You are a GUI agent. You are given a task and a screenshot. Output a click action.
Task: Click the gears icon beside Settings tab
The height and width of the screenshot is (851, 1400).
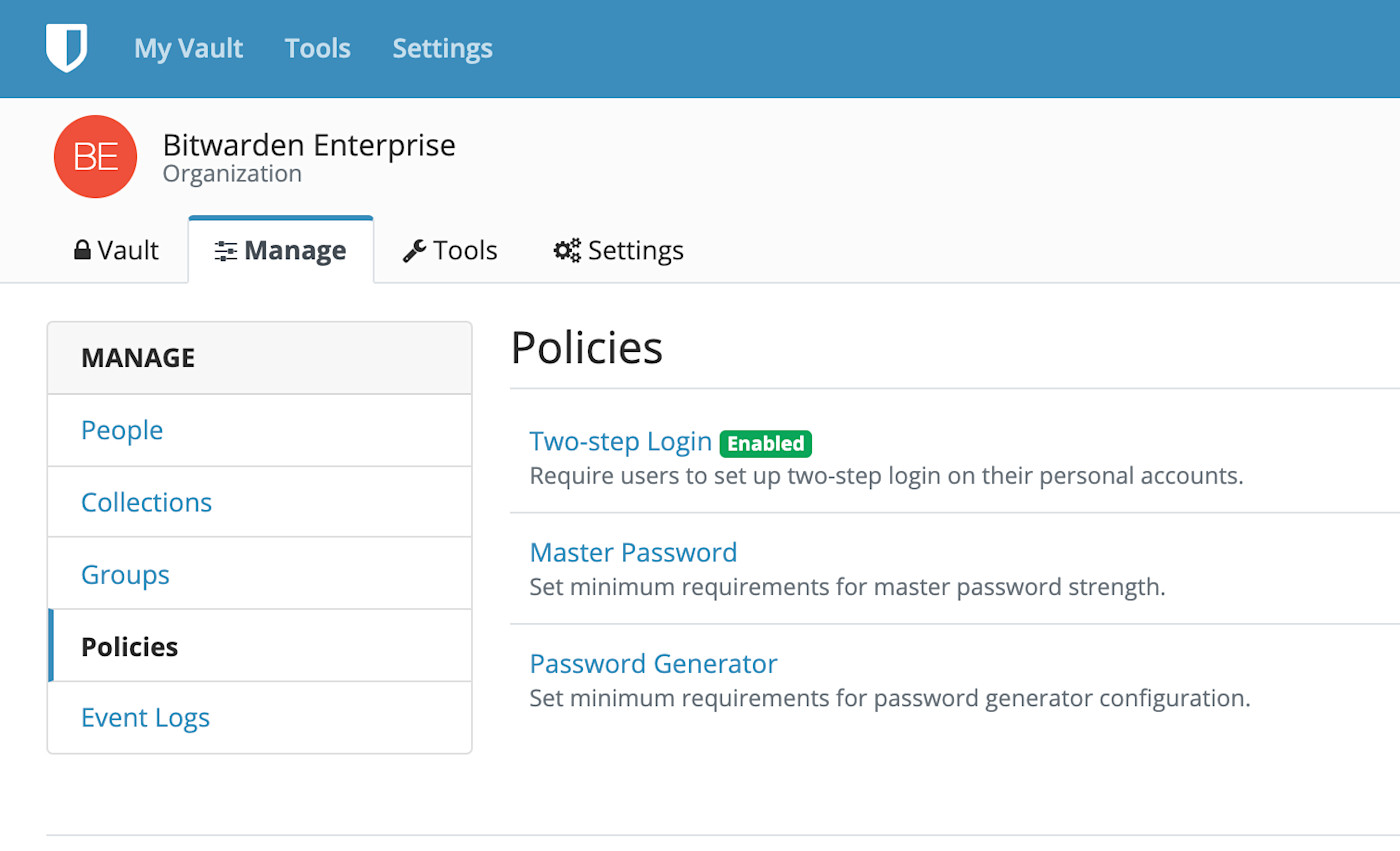[x=566, y=250]
